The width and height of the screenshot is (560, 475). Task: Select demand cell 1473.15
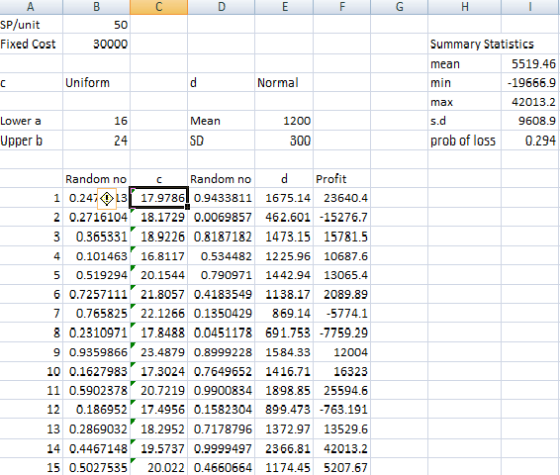pyautogui.click(x=284, y=236)
